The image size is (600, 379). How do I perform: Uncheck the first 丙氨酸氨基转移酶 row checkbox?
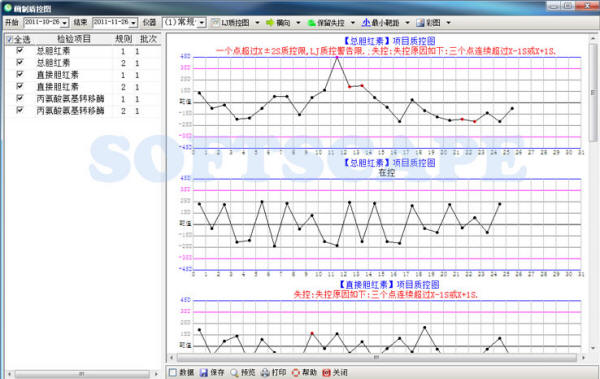coord(20,98)
